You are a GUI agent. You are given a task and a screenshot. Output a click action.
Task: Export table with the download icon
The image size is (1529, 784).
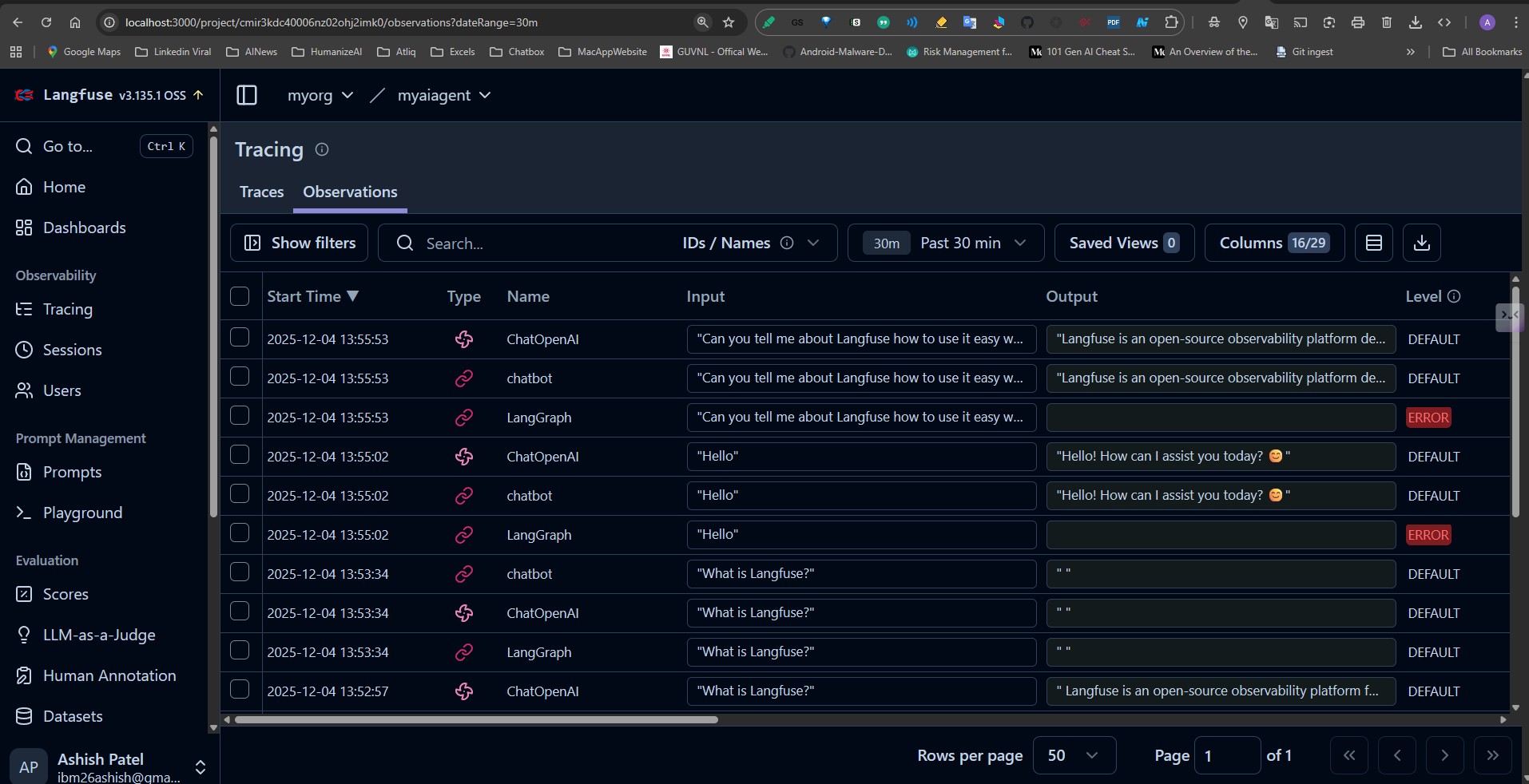(1422, 243)
